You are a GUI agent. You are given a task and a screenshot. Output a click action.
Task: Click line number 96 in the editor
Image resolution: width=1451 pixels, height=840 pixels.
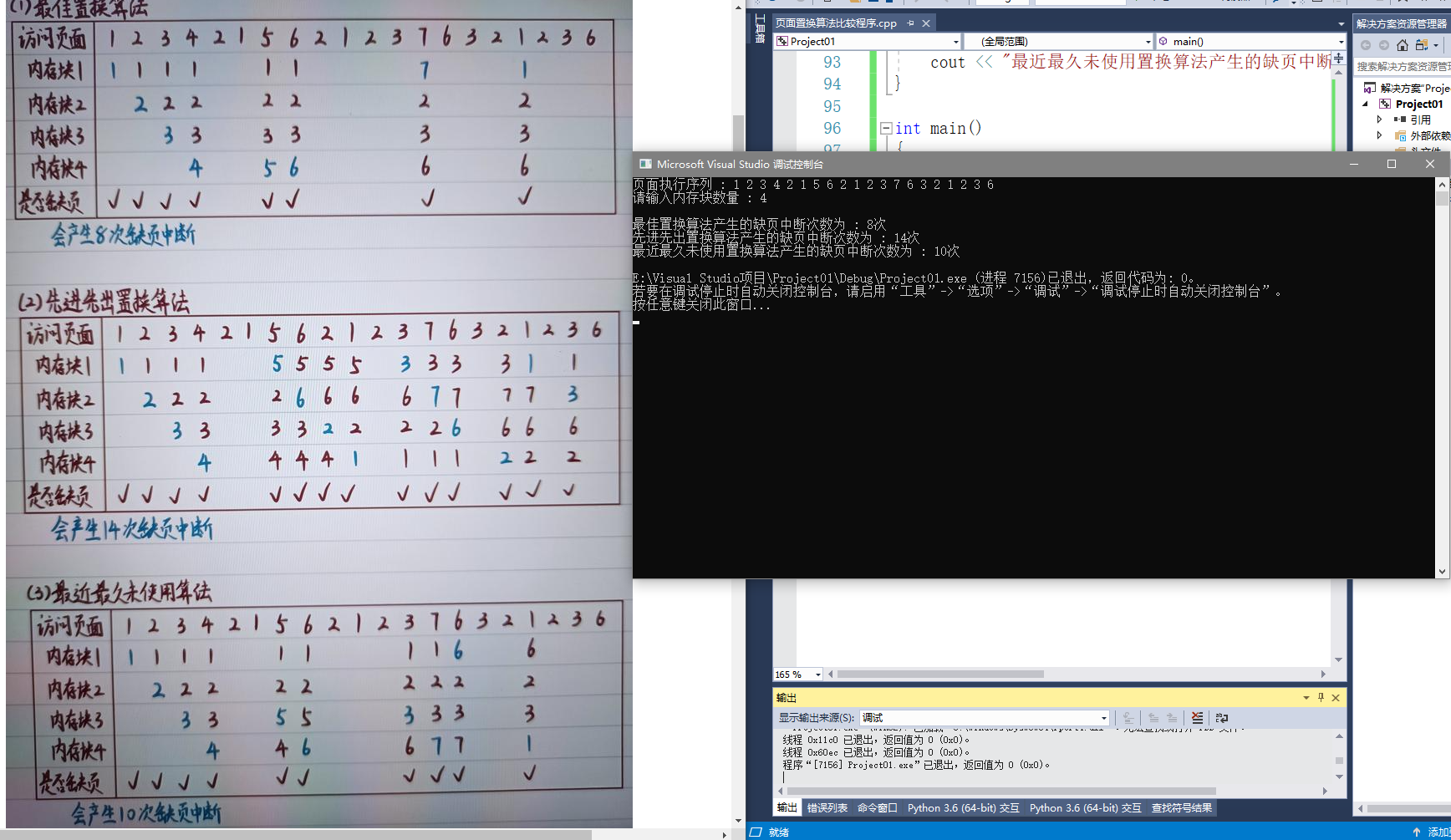tap(832, 128)
